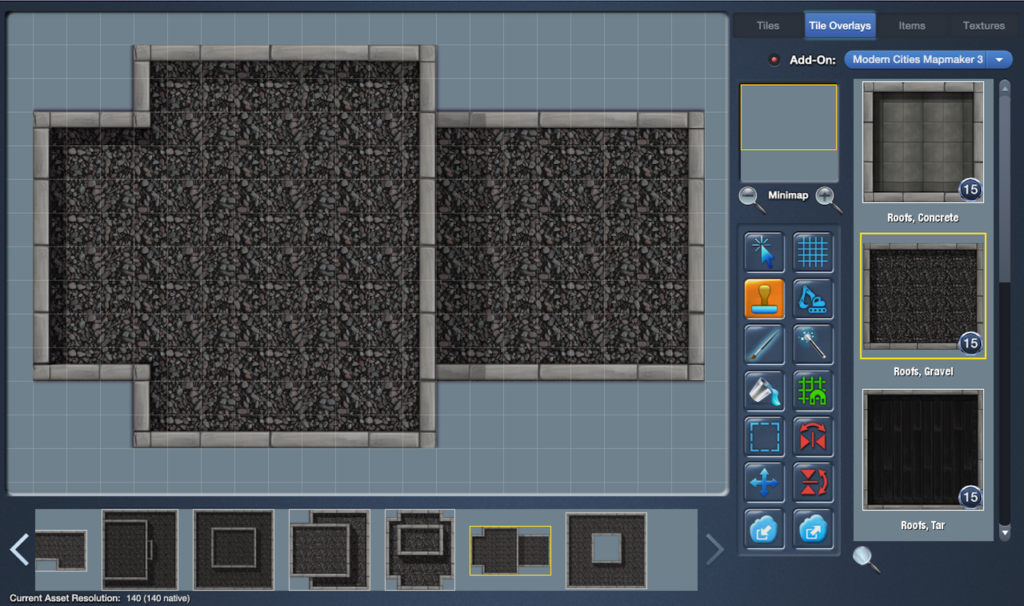Select the paint bucket fill tool
This screenshot has height=606, width=1024.
764,391
